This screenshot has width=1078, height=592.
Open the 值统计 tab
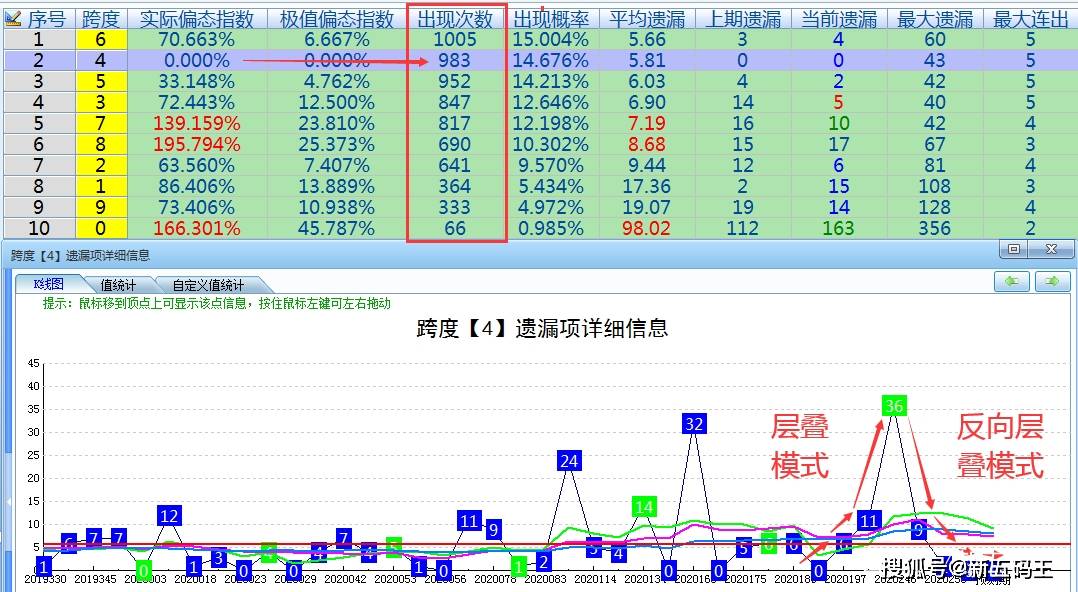click(118, 285)
